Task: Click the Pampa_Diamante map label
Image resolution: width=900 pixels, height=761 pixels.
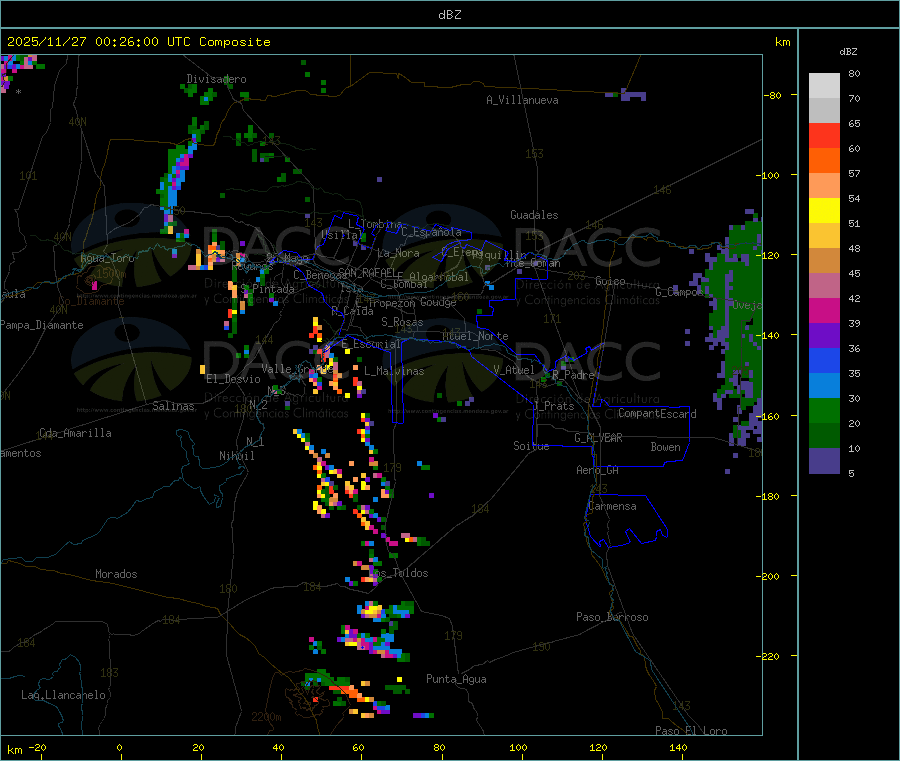Action: coord(42,325)
